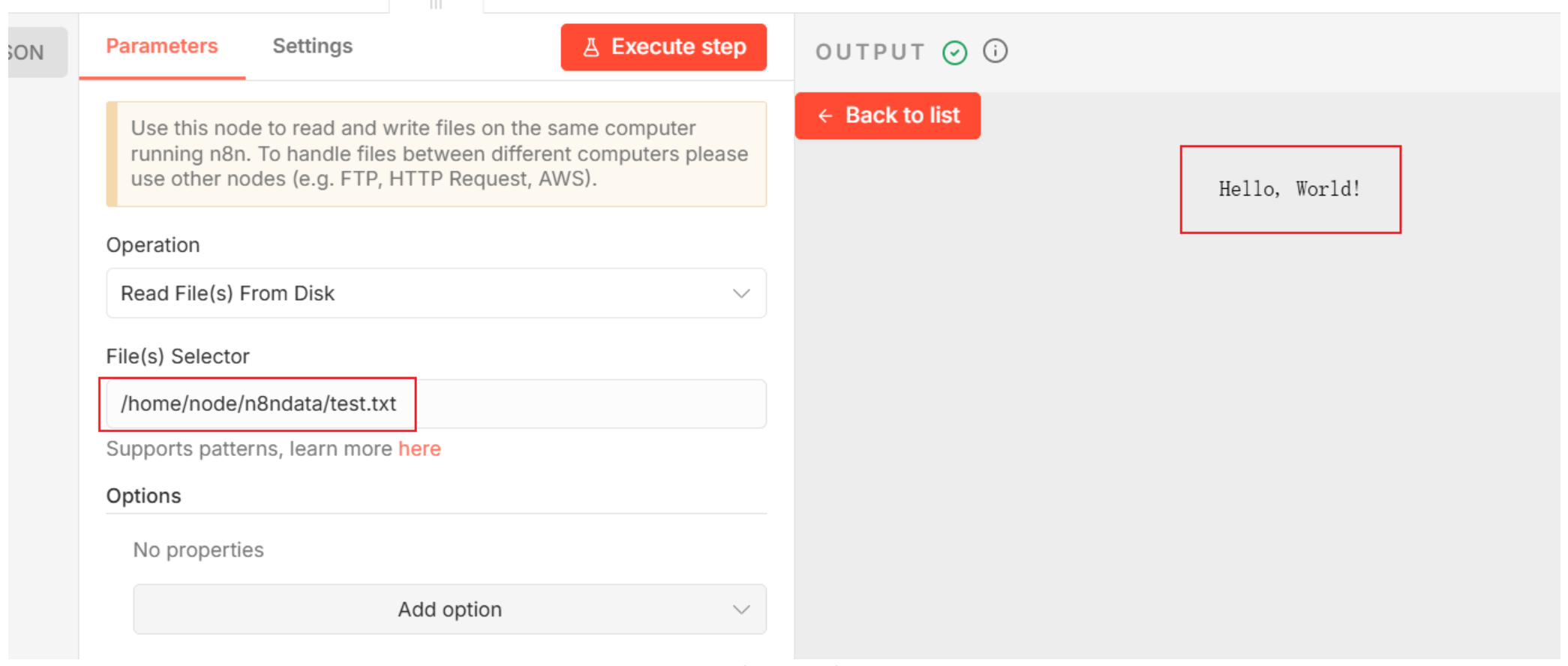Click the green success checkmark icon
This screenshot has height=666, width=1568.
(x=954, y=52)
